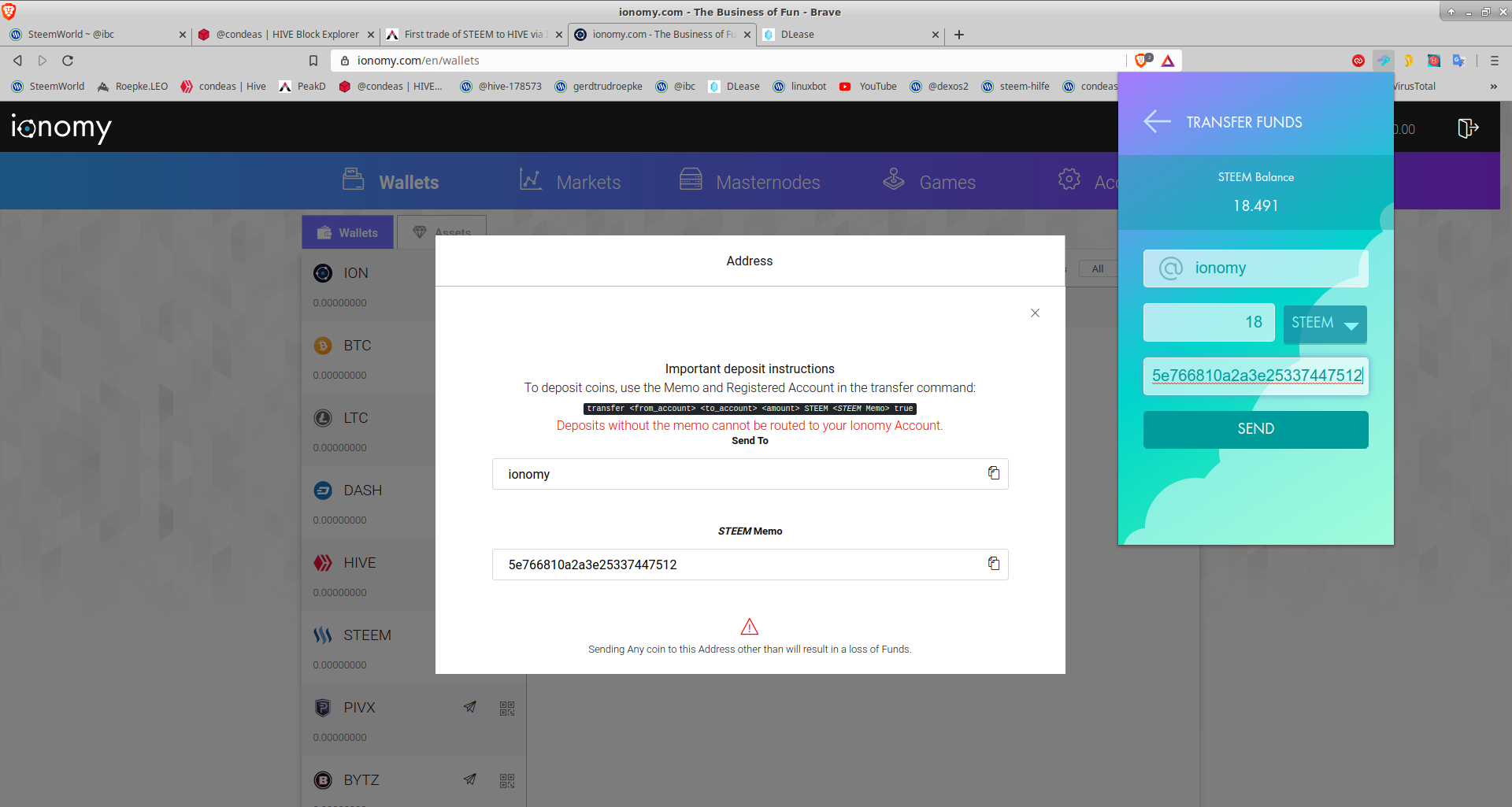Image resolution: width=1512 pixels, height=807 pixels.
Task: Click the amount field showing 18
Action: 1209,323
